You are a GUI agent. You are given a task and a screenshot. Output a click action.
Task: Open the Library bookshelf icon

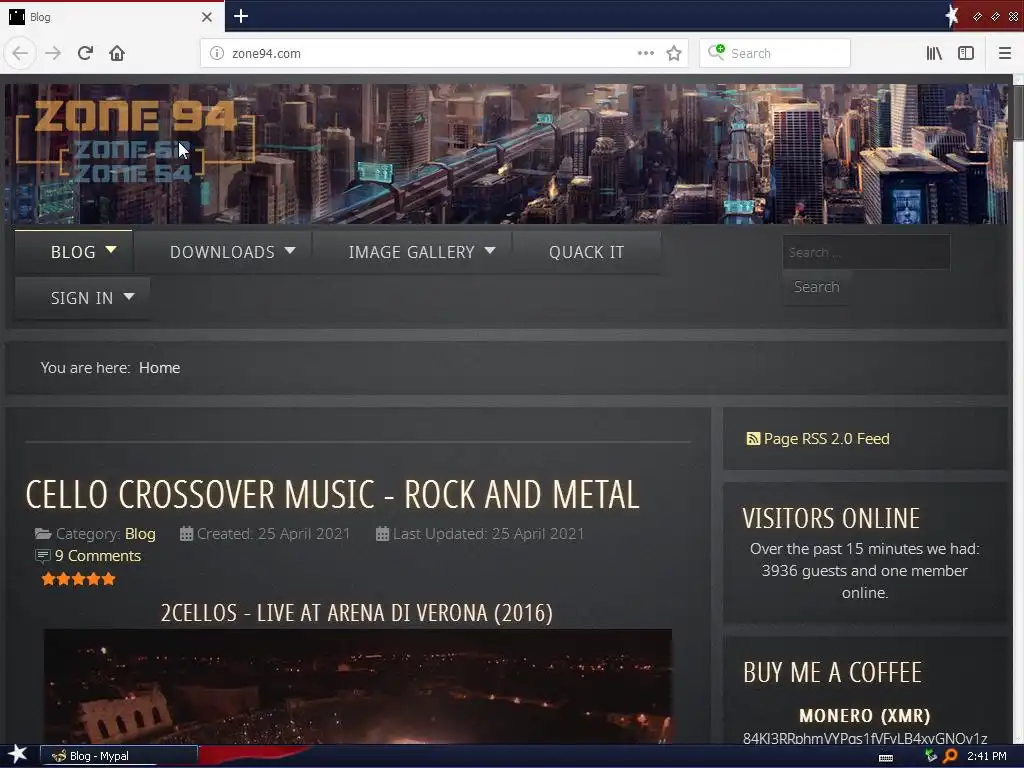pyautogui.click(x=934, y=53)
